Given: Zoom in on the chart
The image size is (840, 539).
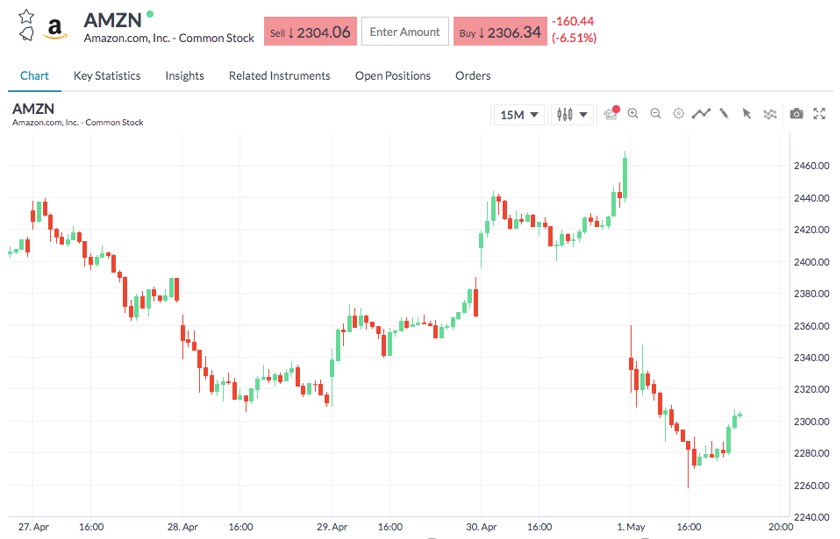Looking at the screenshot, I should pyautogui.click(x=633, y=114).
